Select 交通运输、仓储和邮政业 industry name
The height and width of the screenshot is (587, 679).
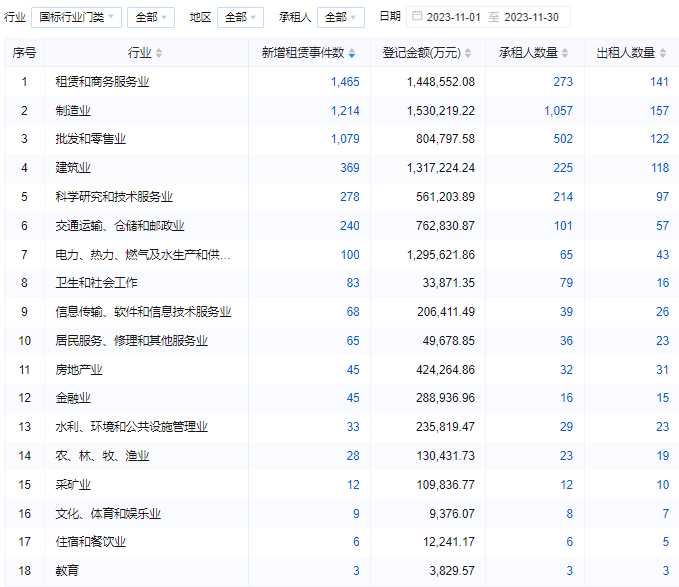pyautogui.click(x=120, y=226)
